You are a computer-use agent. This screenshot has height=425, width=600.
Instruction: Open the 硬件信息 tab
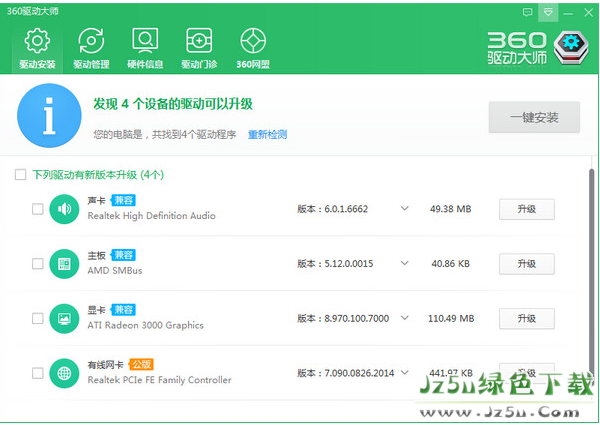(145, 48)
